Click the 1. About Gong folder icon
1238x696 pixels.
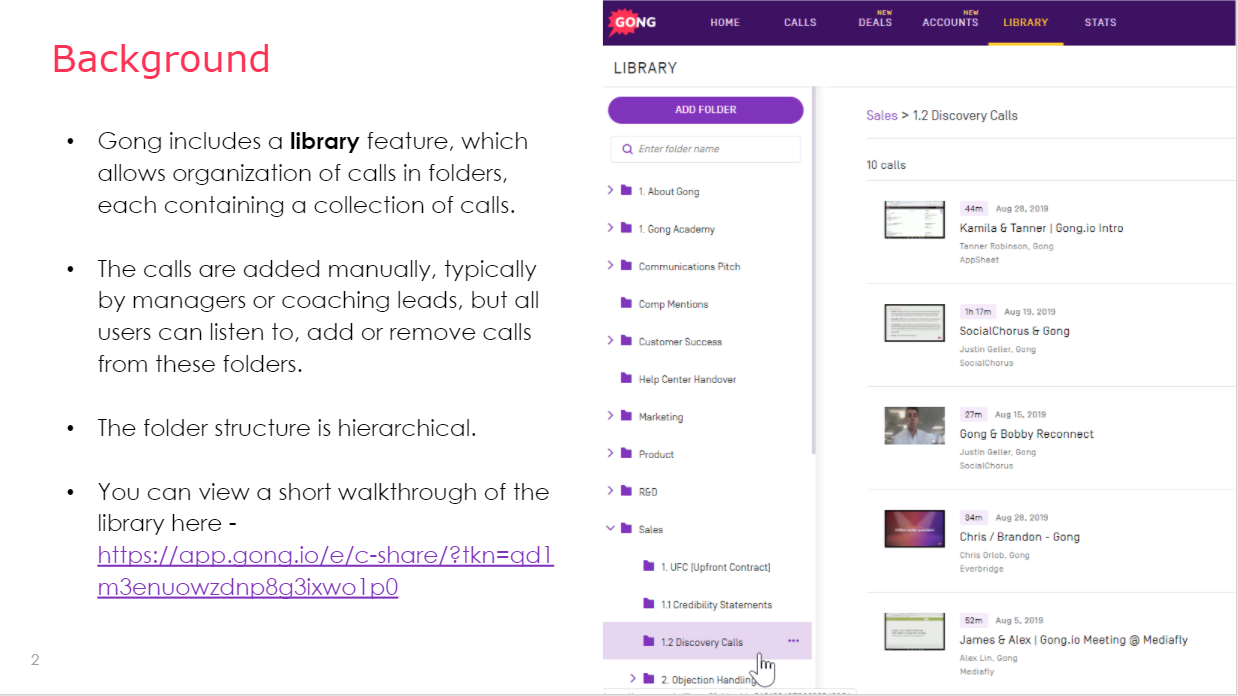click(627, 190)
